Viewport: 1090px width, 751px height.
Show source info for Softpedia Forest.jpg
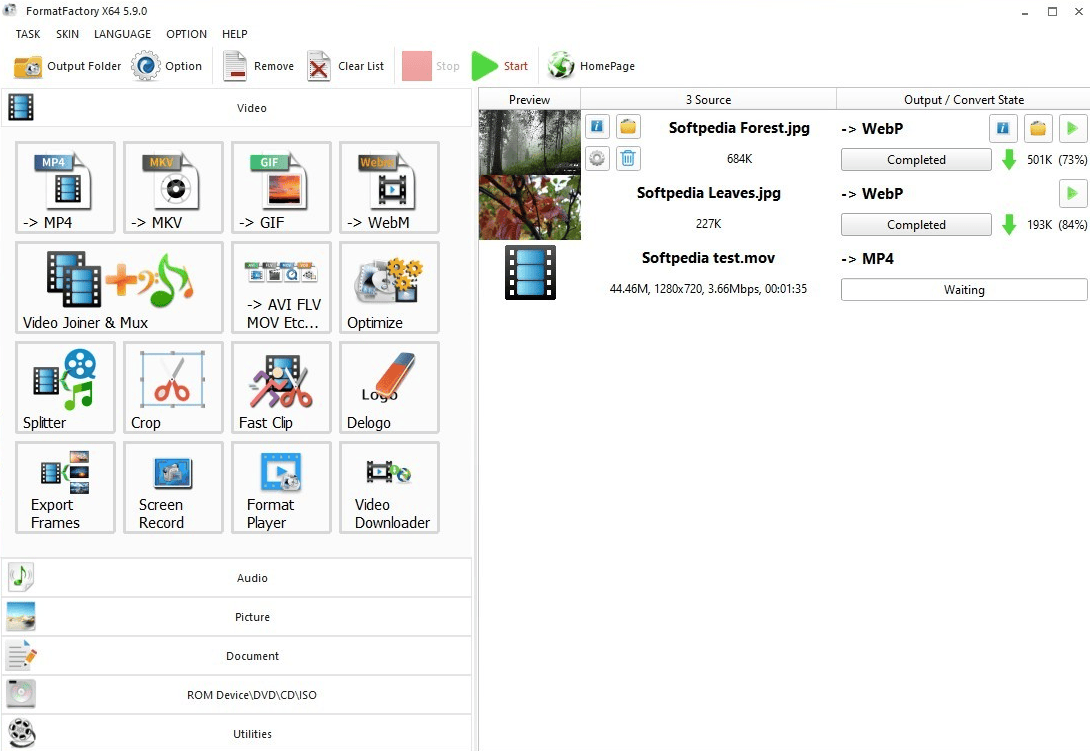click(597, 127)
